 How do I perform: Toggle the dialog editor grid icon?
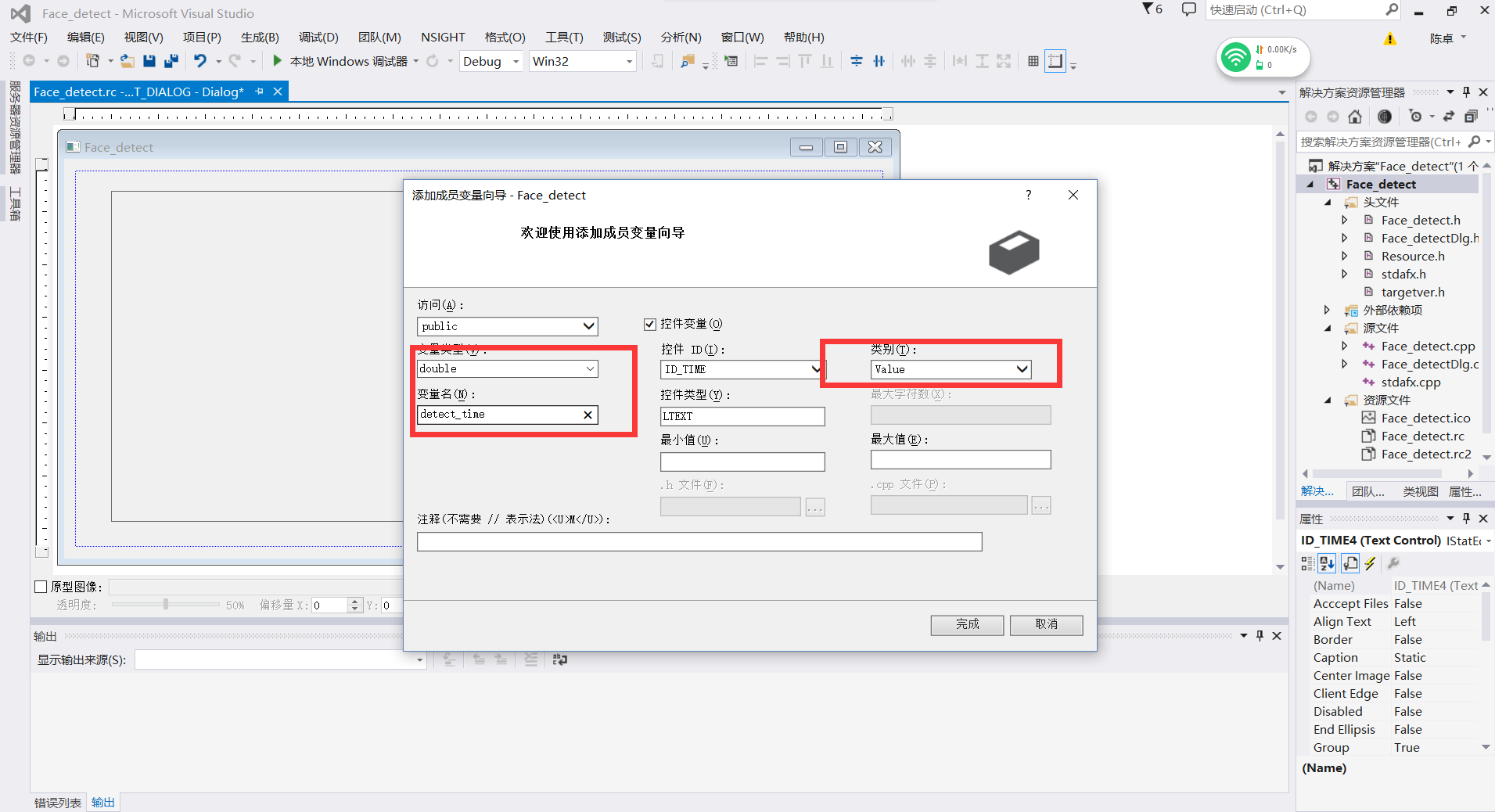[1033, 61]
